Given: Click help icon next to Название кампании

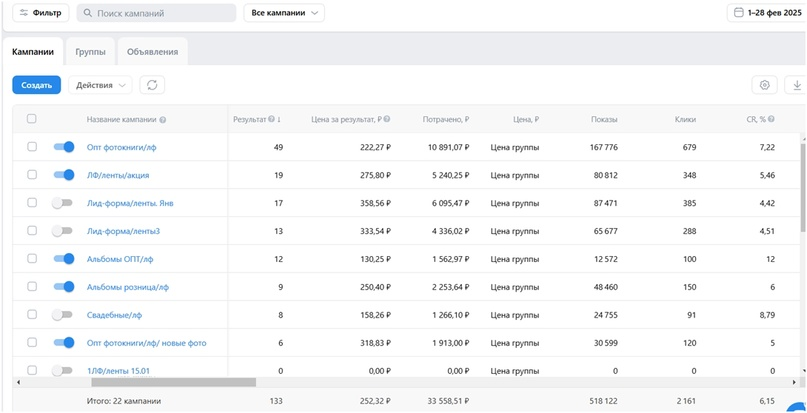Looking at the screenshot, I should tap(163, 120).
